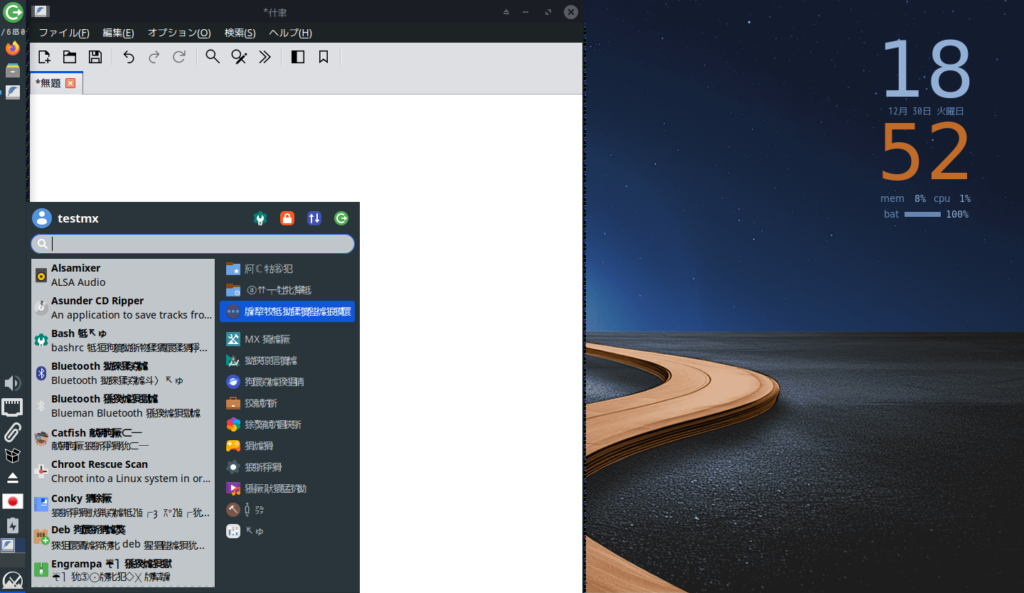This screenshot has width=1024, height=593.
Task: Click the find and replace icon
Action: pyautogui.click(x=239, y=57)
